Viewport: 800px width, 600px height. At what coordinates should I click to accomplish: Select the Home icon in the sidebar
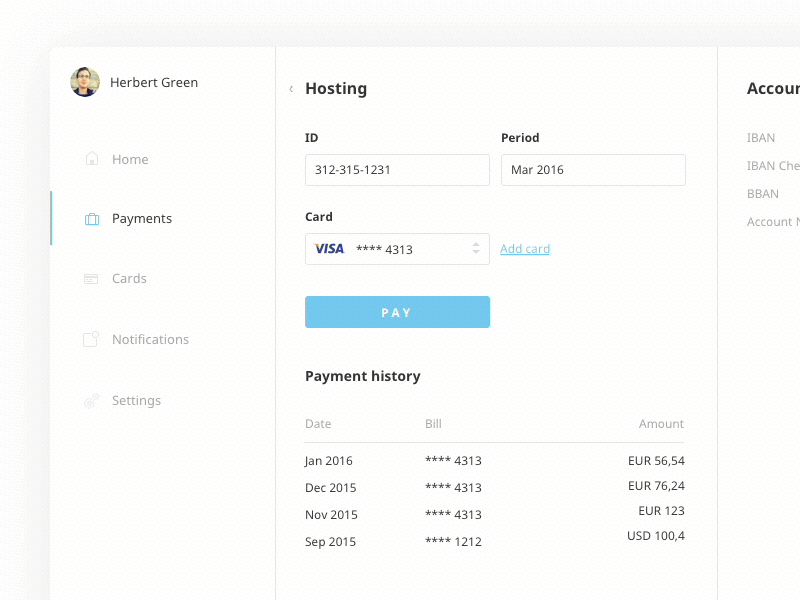[x=90, y=158]
